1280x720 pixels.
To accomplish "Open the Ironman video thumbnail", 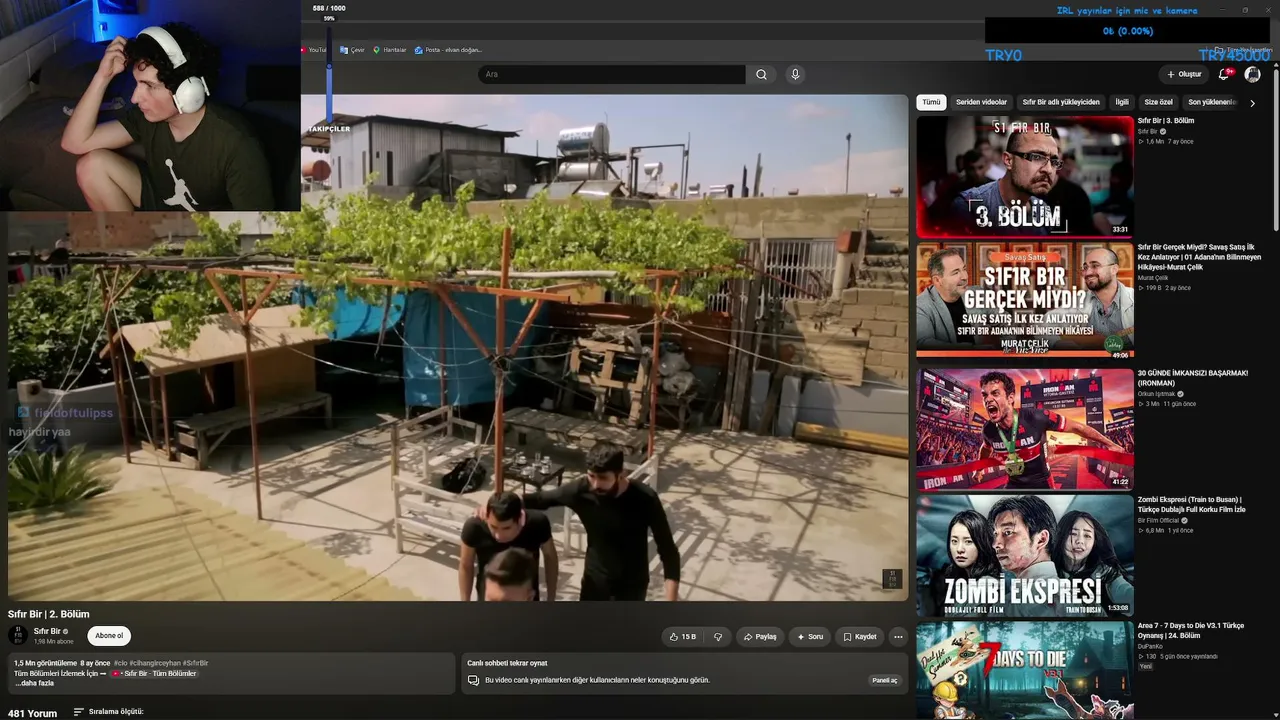I will tap(1025, 429).
